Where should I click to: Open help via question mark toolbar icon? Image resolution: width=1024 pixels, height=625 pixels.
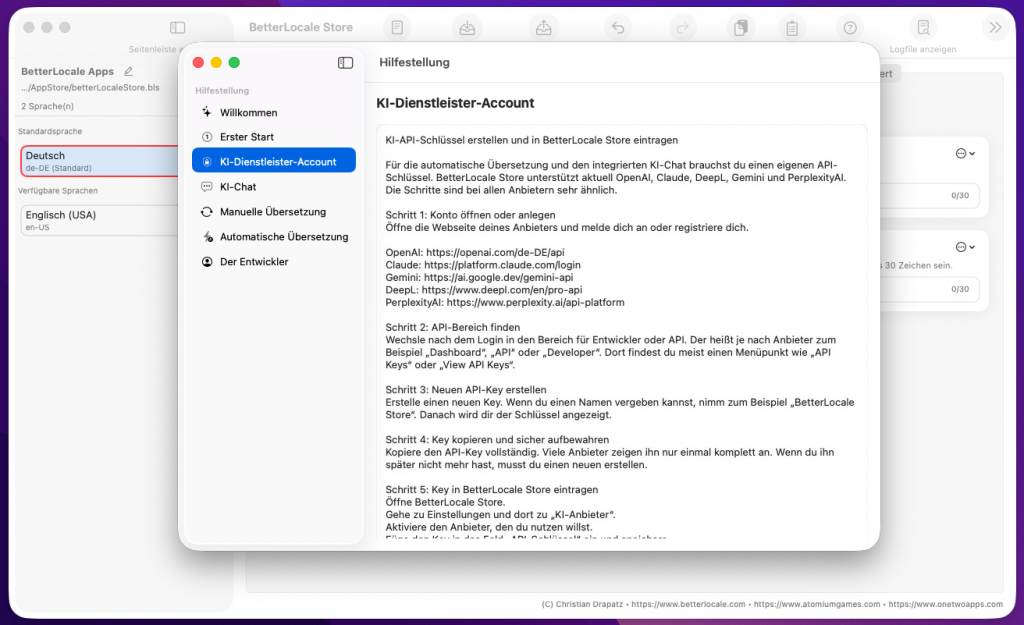click(850, 28)
